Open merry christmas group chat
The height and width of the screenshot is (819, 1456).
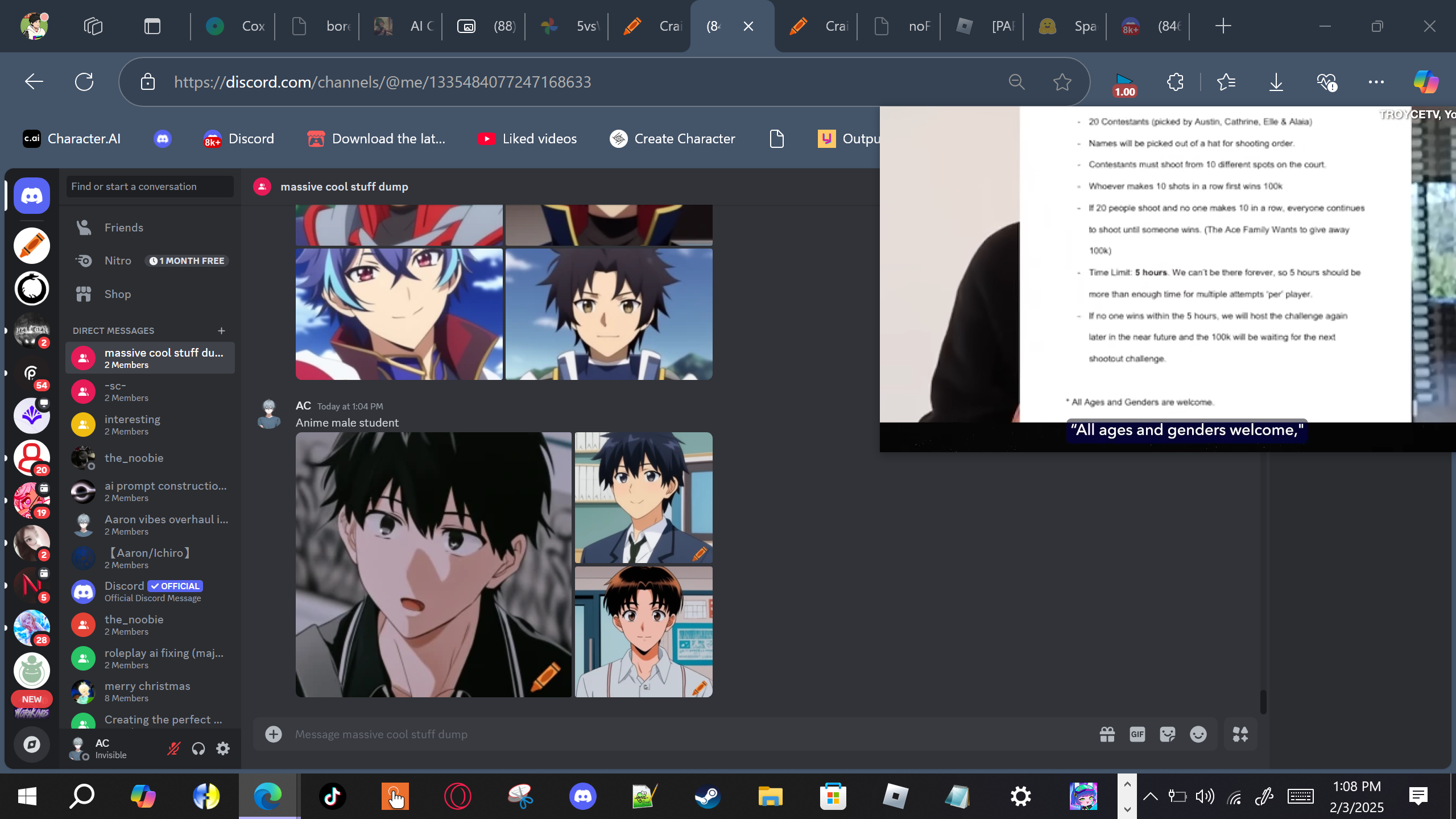click(x=150, y=692)
